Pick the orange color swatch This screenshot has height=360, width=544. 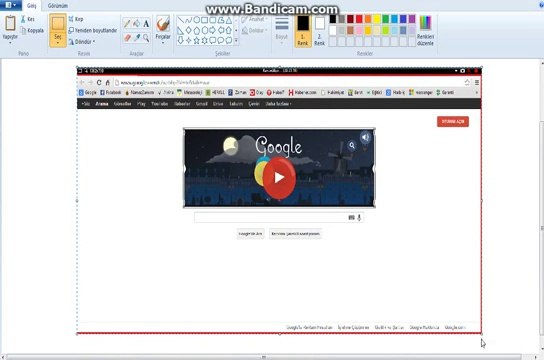tap(368, 19)
